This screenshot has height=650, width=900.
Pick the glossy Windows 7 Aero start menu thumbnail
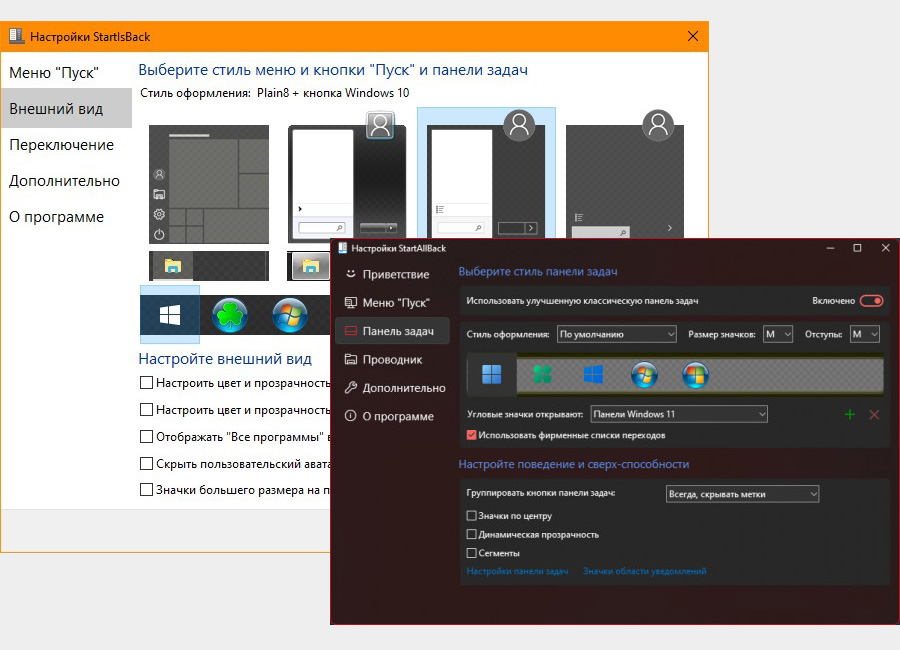347,178
